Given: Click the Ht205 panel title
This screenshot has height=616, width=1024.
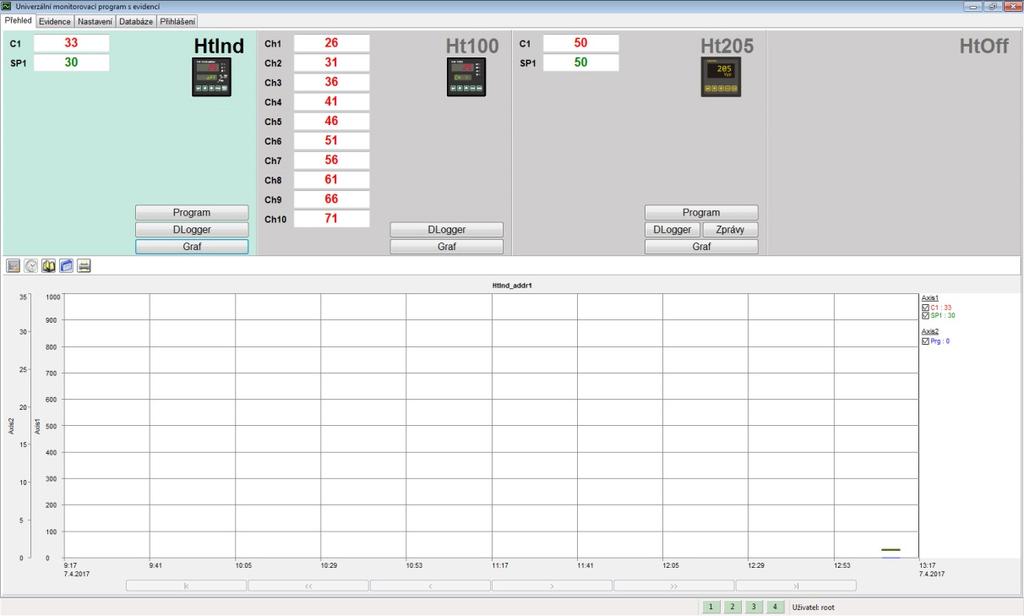Looking at the screenshot, I should coord(727,46).
